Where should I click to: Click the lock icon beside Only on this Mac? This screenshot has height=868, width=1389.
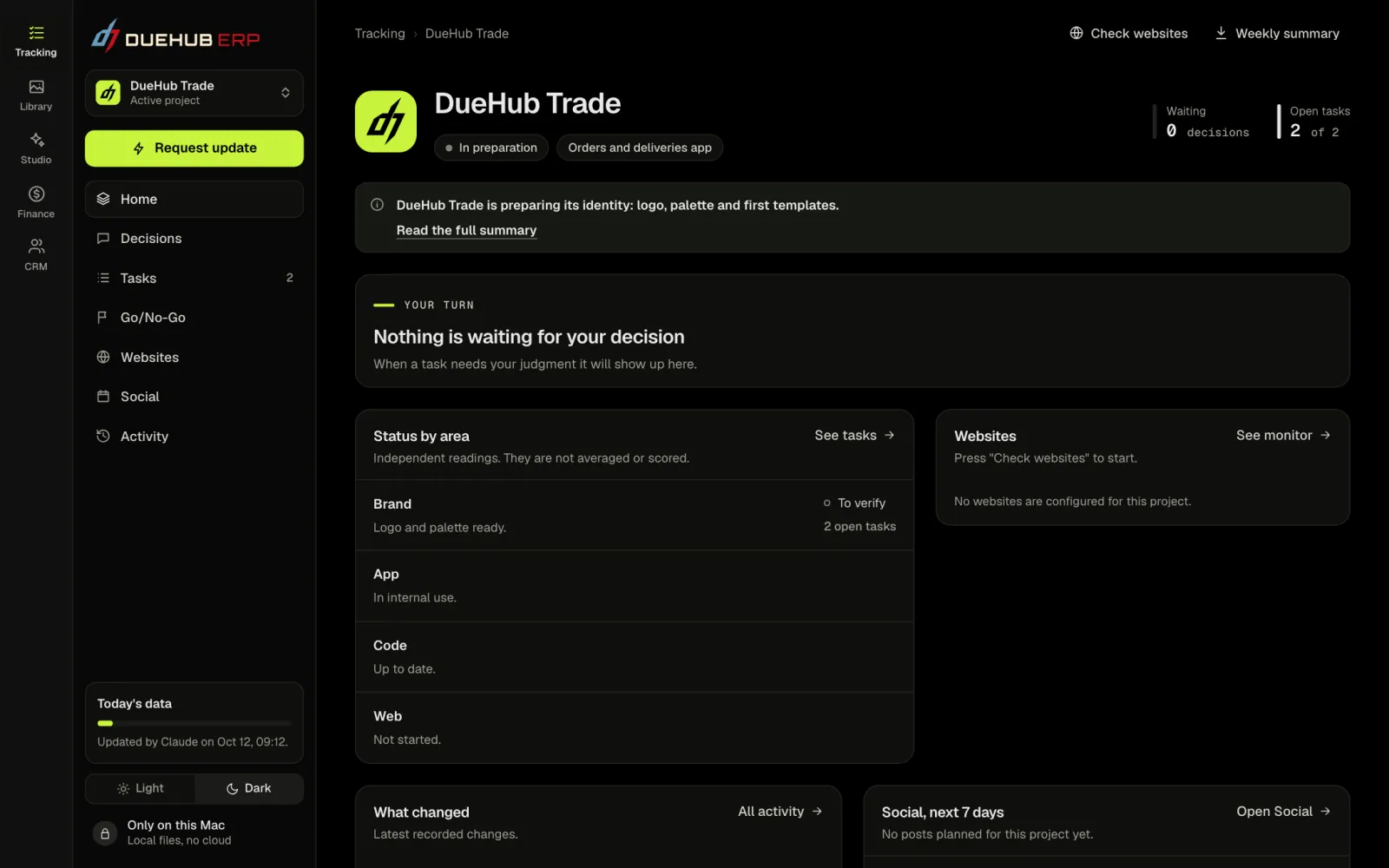pyautogui.click(x=105, y=833)
